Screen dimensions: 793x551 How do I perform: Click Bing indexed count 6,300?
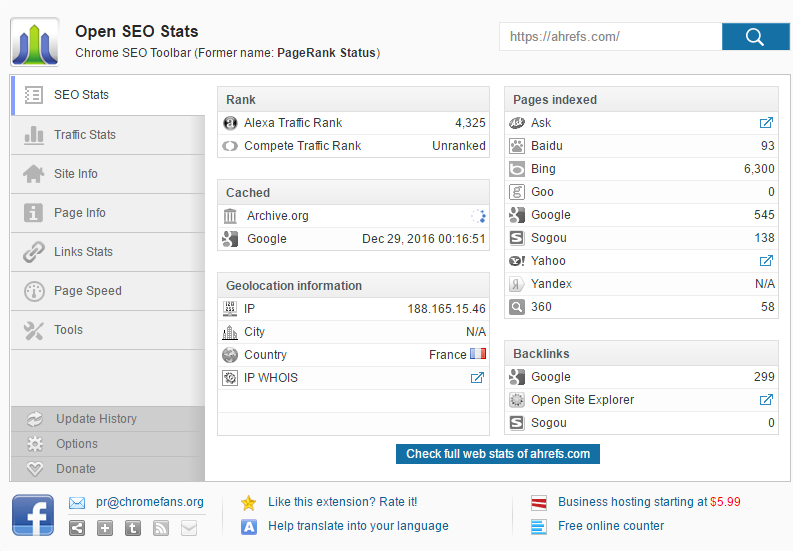click(x=759, y=168)
